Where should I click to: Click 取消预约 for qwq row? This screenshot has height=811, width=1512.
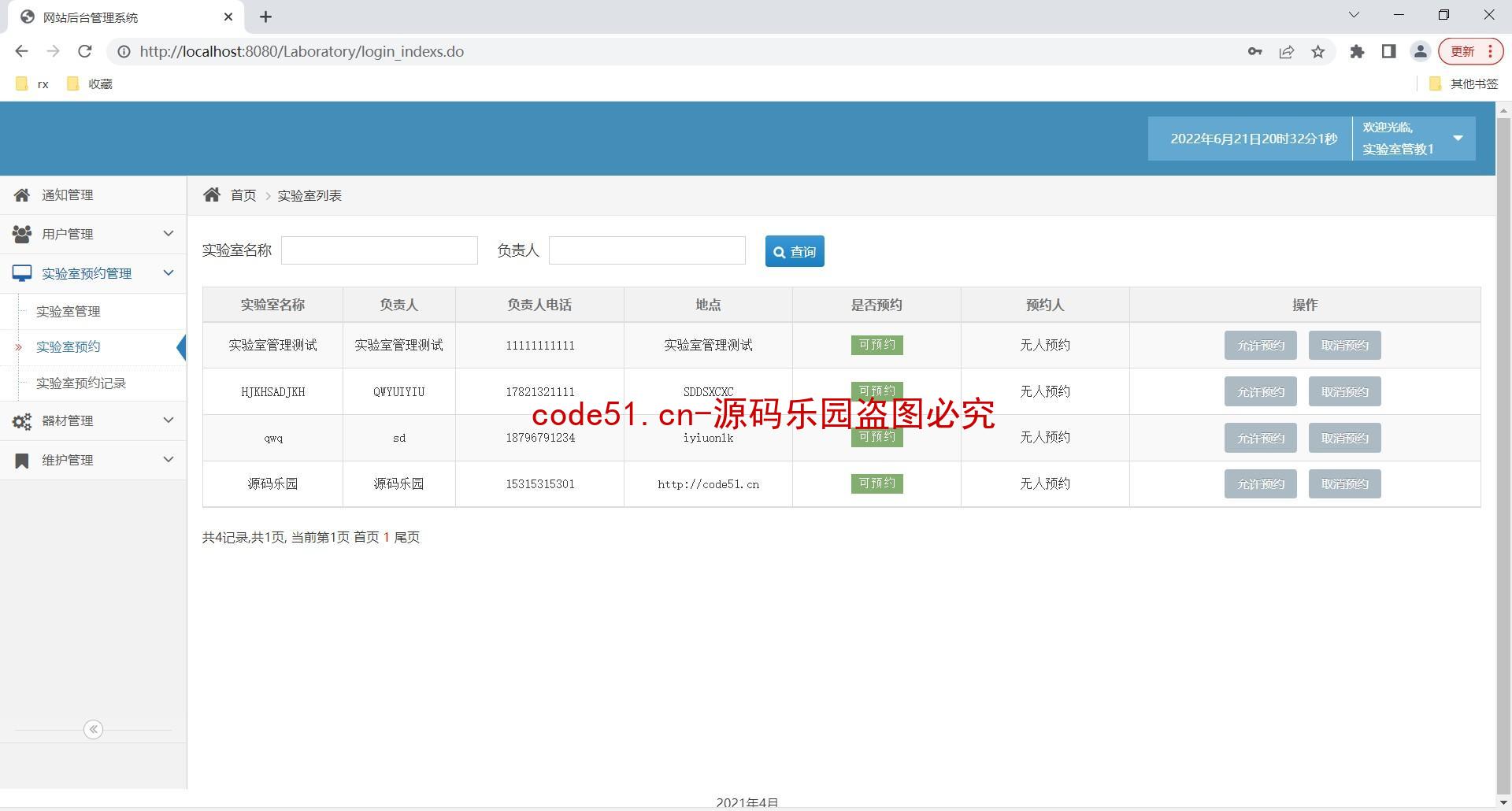(x=1344, y=439)
